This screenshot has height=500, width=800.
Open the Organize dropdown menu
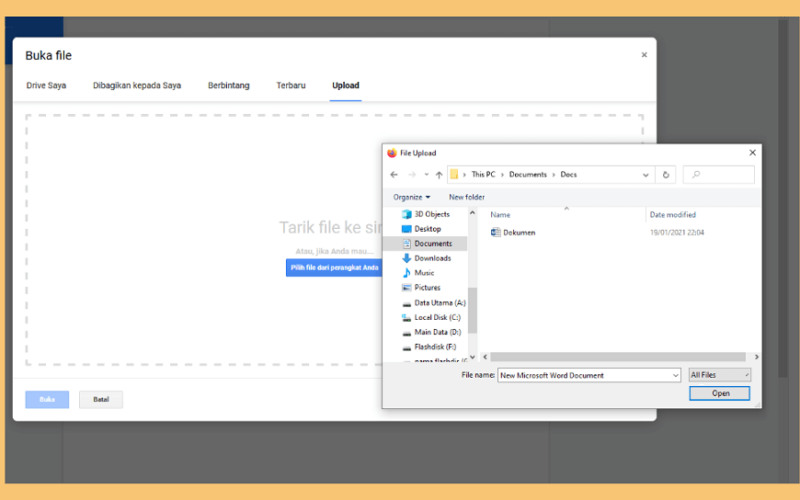point(411,197)
